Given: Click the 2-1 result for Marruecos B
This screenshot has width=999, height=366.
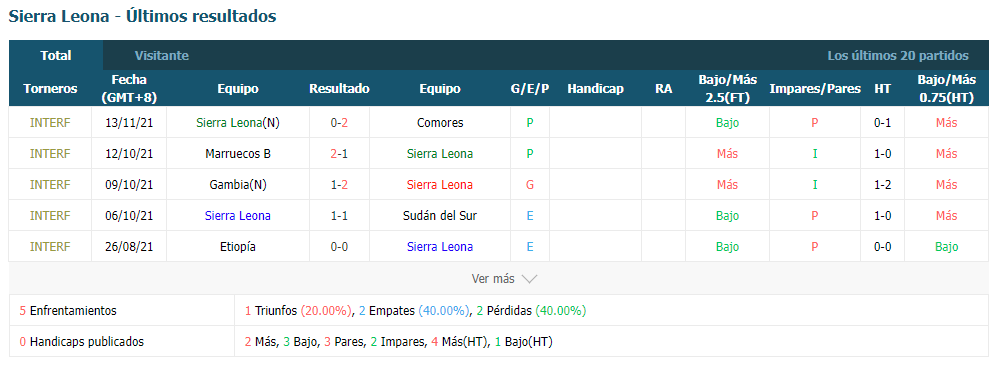Looking at the screenshot, I should pos(340,154).
